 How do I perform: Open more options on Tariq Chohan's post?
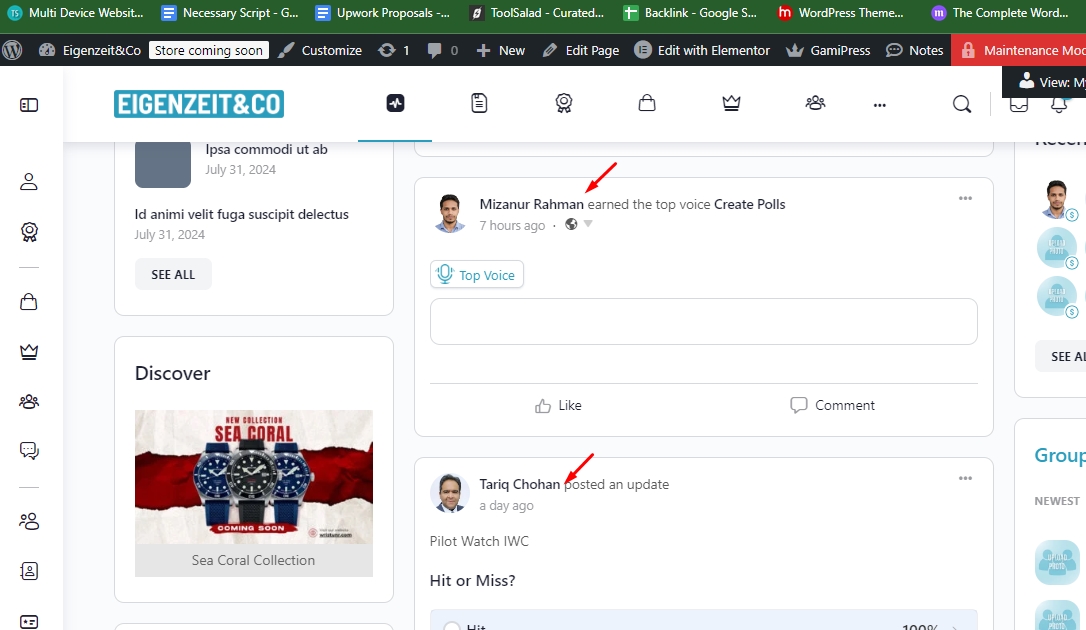point(965,478)
